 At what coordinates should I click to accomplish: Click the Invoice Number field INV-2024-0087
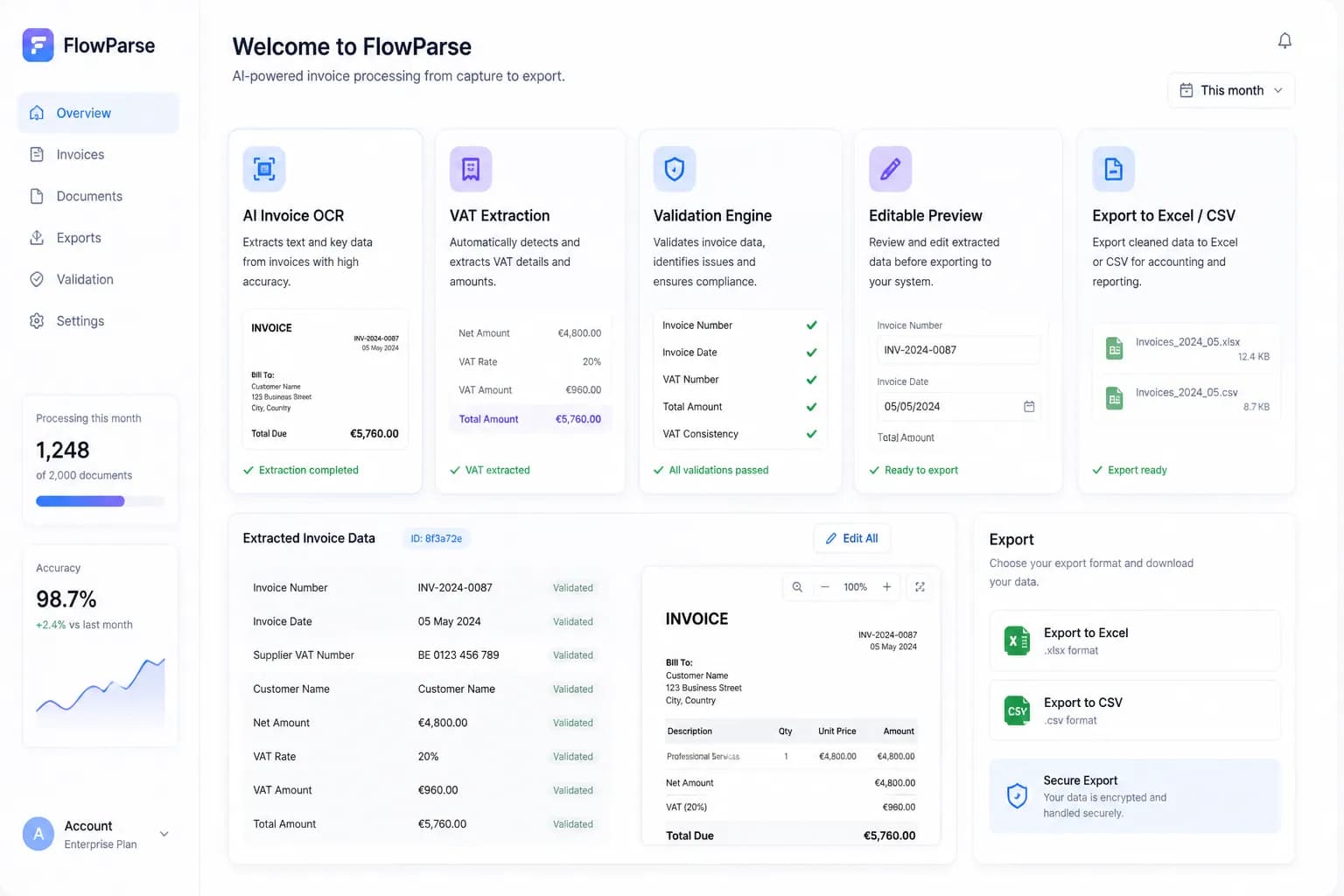coord(958,350)
